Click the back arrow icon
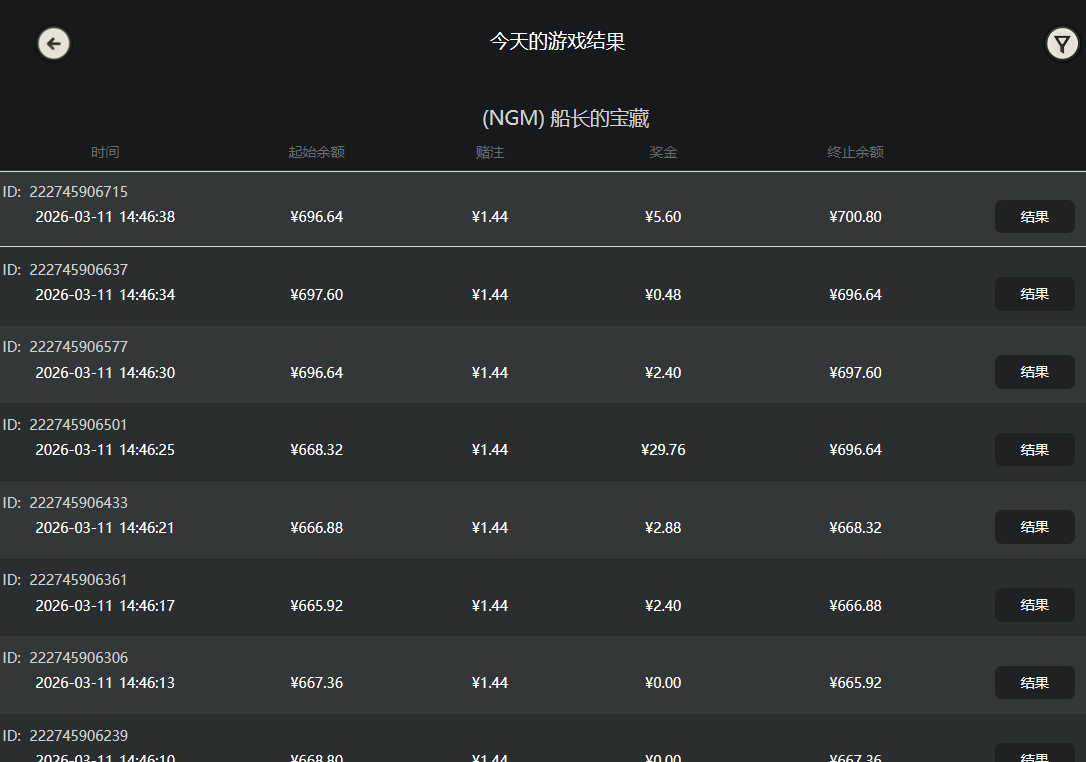Viewport: 1086px width, 762px height. 53,43
